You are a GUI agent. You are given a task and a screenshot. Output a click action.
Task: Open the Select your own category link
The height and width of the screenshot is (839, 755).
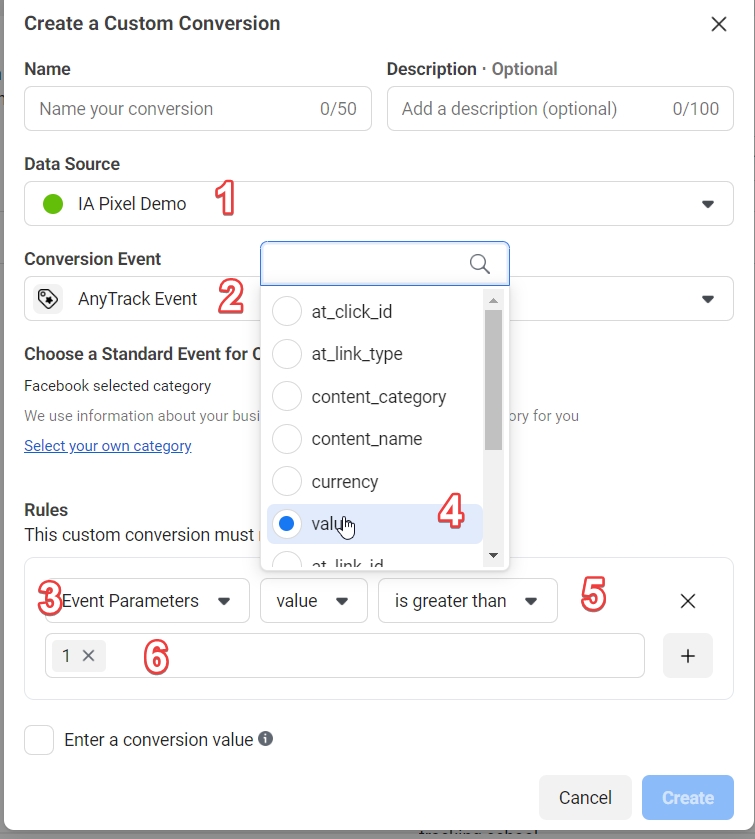[108, 446]
